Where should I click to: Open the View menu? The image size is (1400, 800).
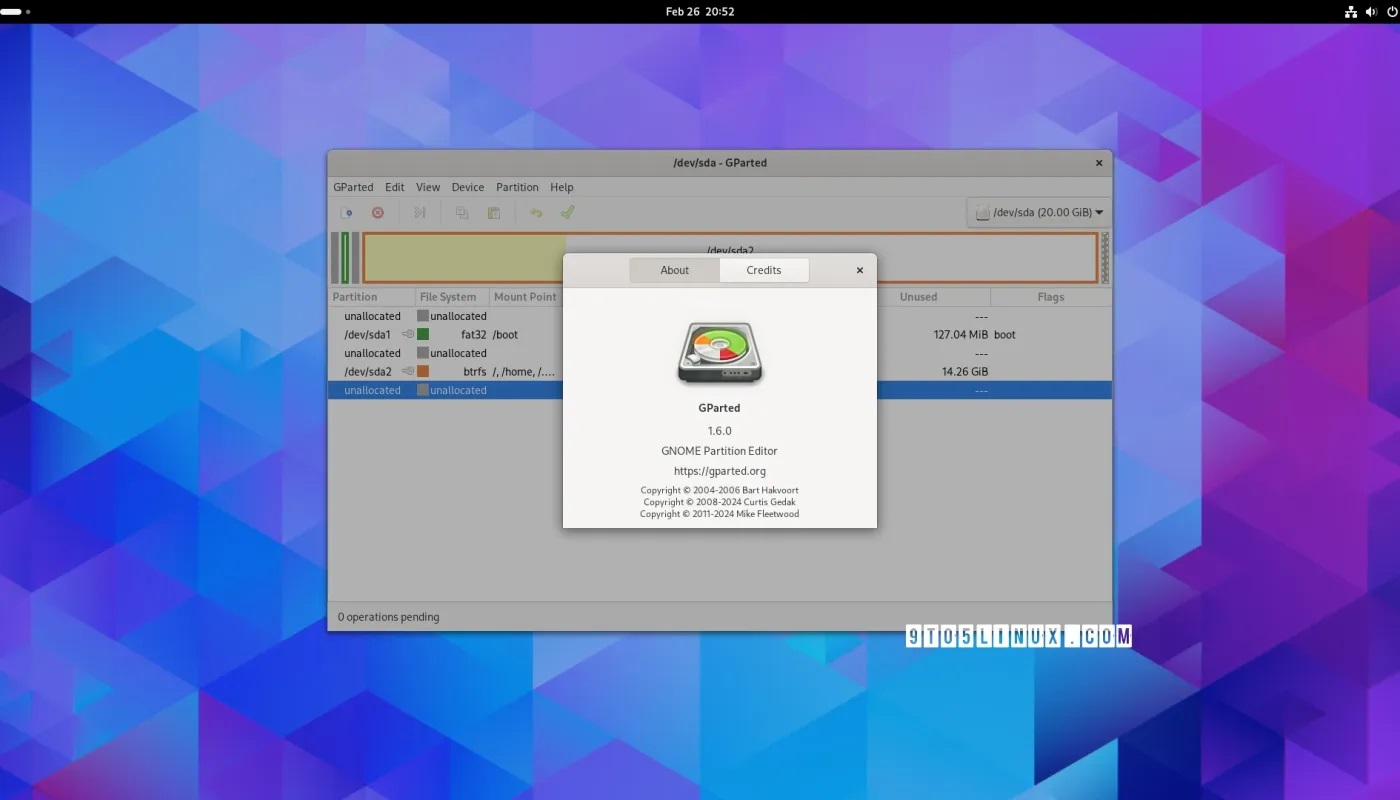pos(428,187)
